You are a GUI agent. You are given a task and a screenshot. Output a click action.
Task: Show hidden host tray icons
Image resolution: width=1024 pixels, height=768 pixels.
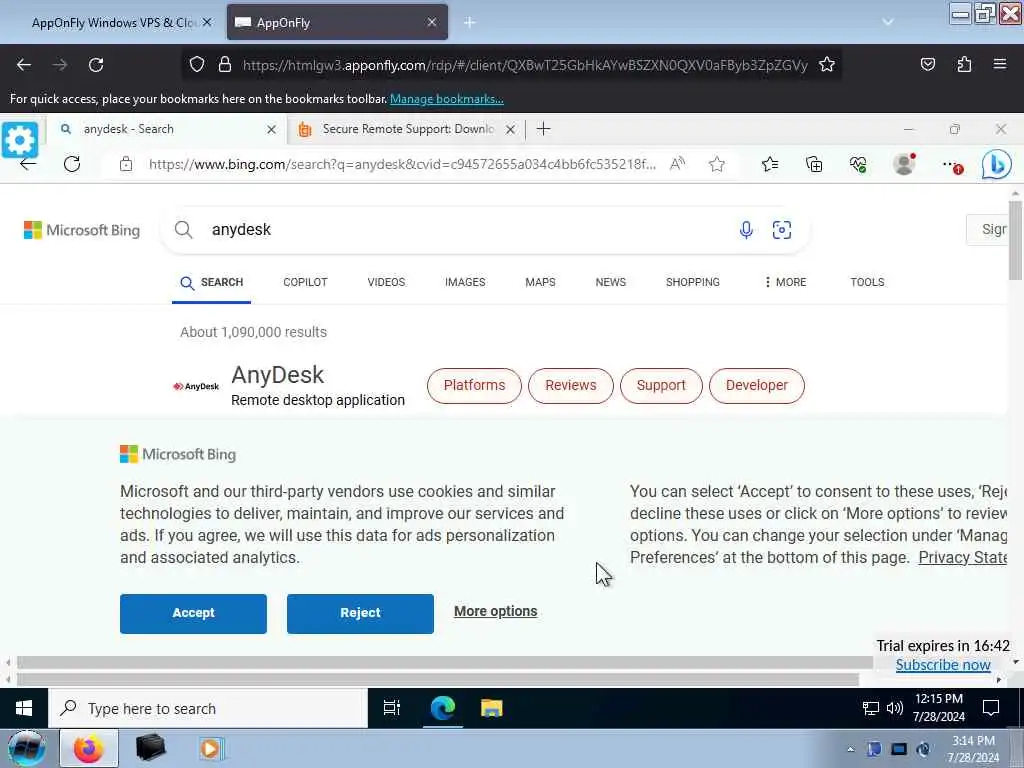pyautogui.click(x=850, y=750)
